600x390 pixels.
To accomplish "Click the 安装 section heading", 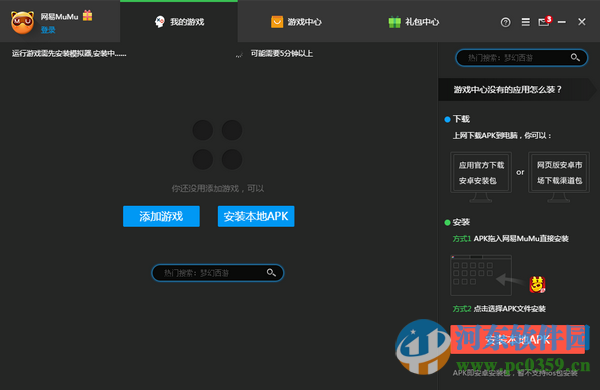I will 461,222.
